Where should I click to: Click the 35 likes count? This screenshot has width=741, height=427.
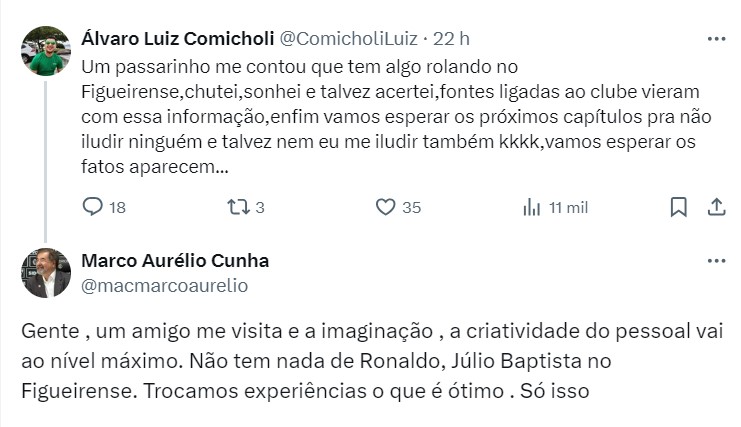click(411, 208)
